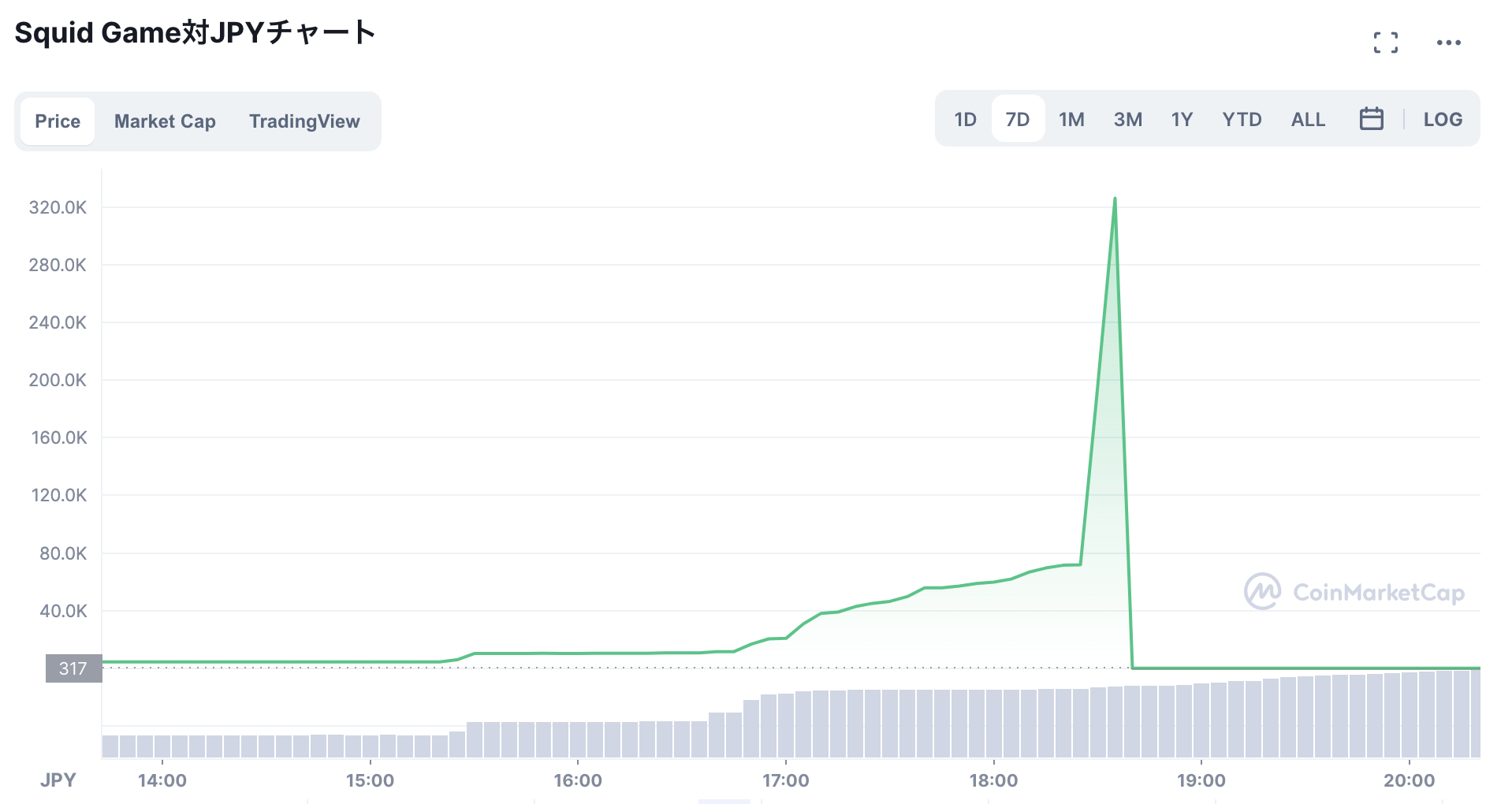Image resolution: width=1512 pixels, height=804 pixels.
Task: Switch to the TradingView tab
Action: click(x=304, y=121)
